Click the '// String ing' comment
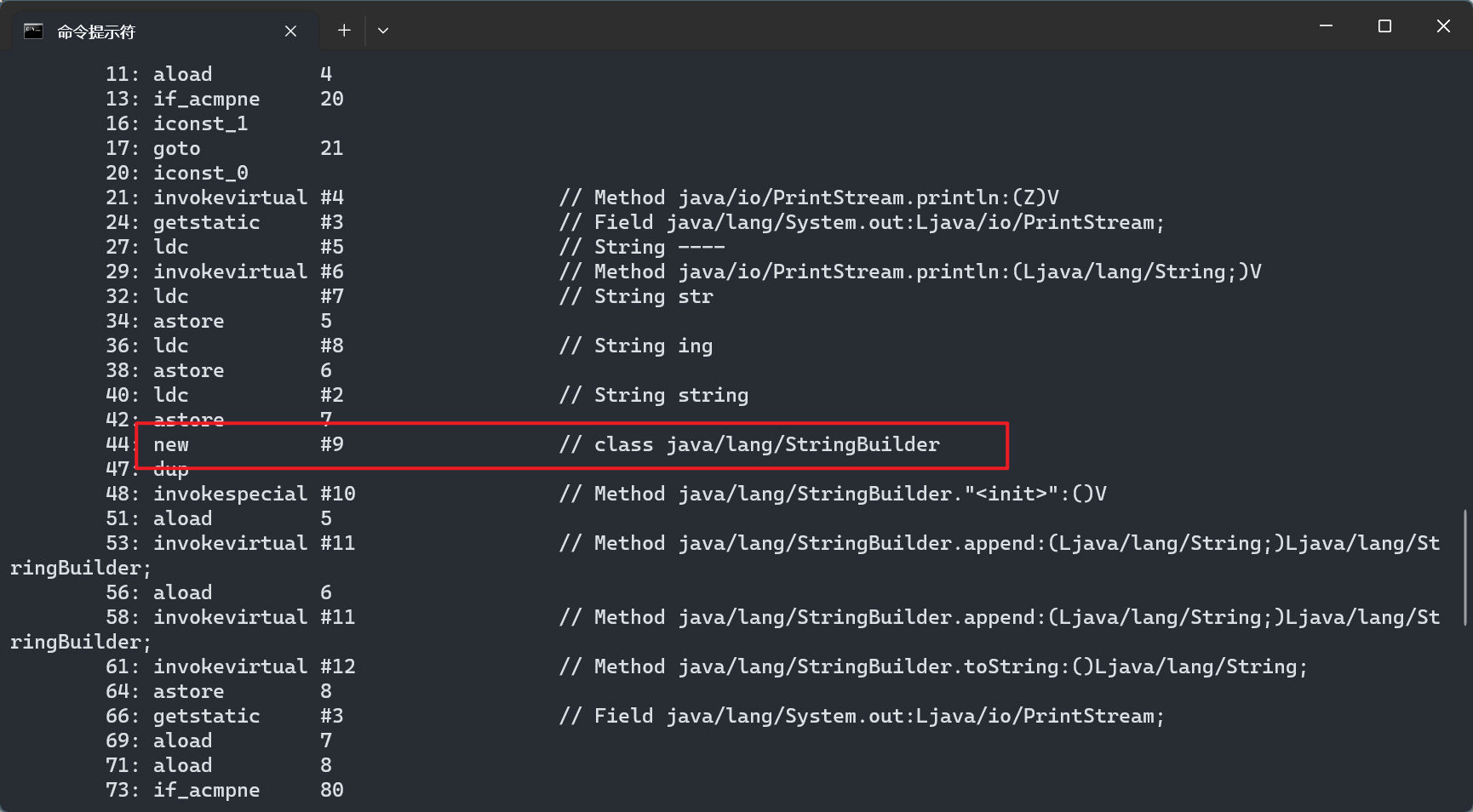Viewport: 1473px width, 812px height. (636, 346)
